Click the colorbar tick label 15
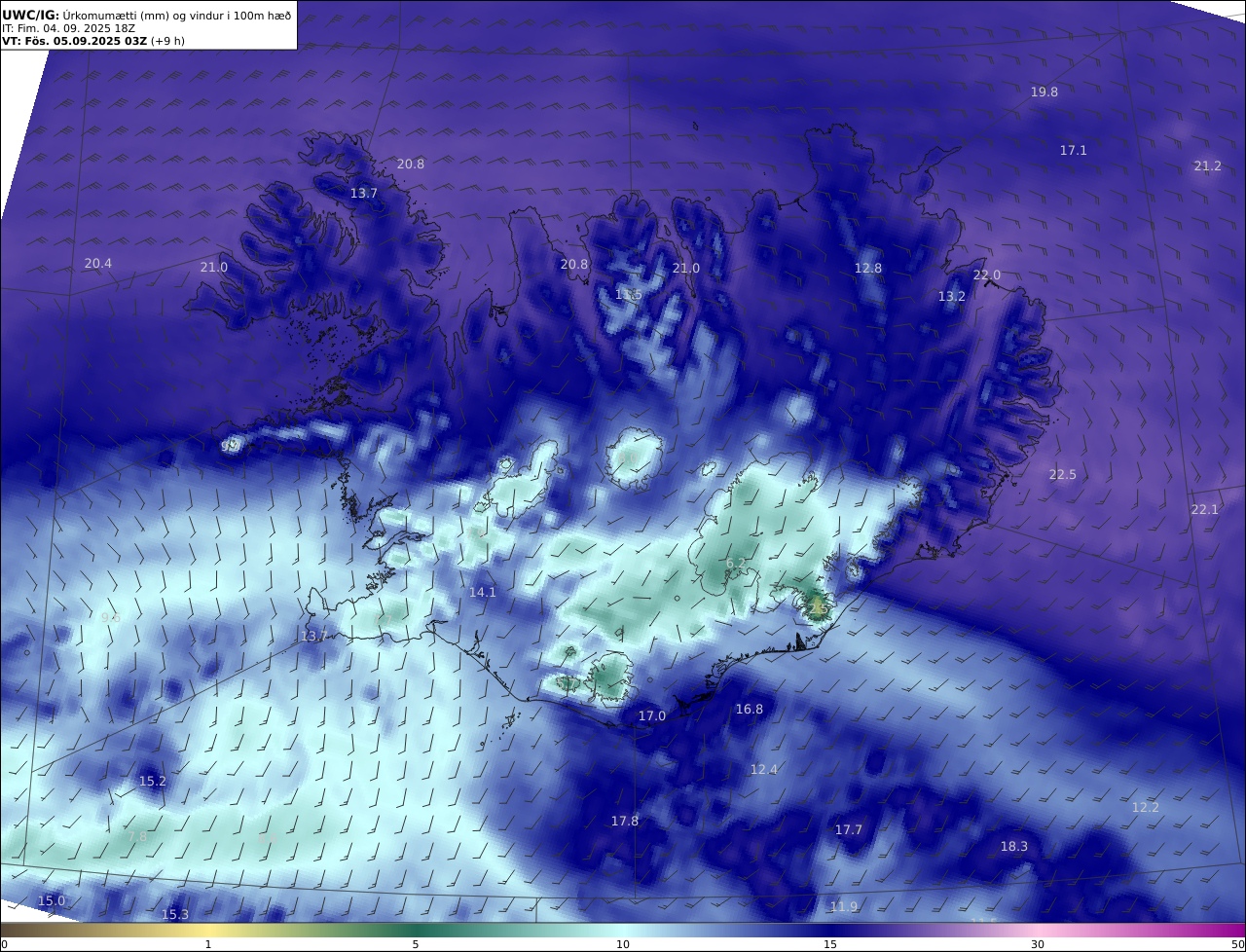 click(830, 944)
